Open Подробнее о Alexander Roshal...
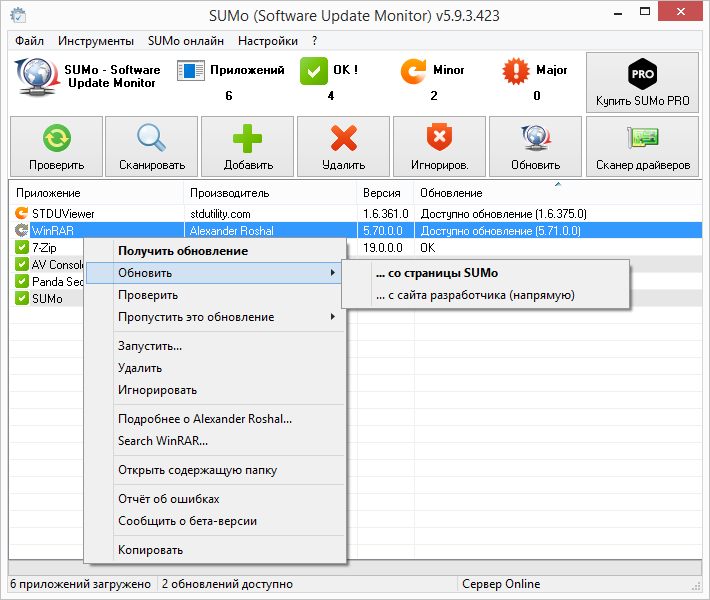The height and width of the screenshot is (600, 710). [216, 419]
